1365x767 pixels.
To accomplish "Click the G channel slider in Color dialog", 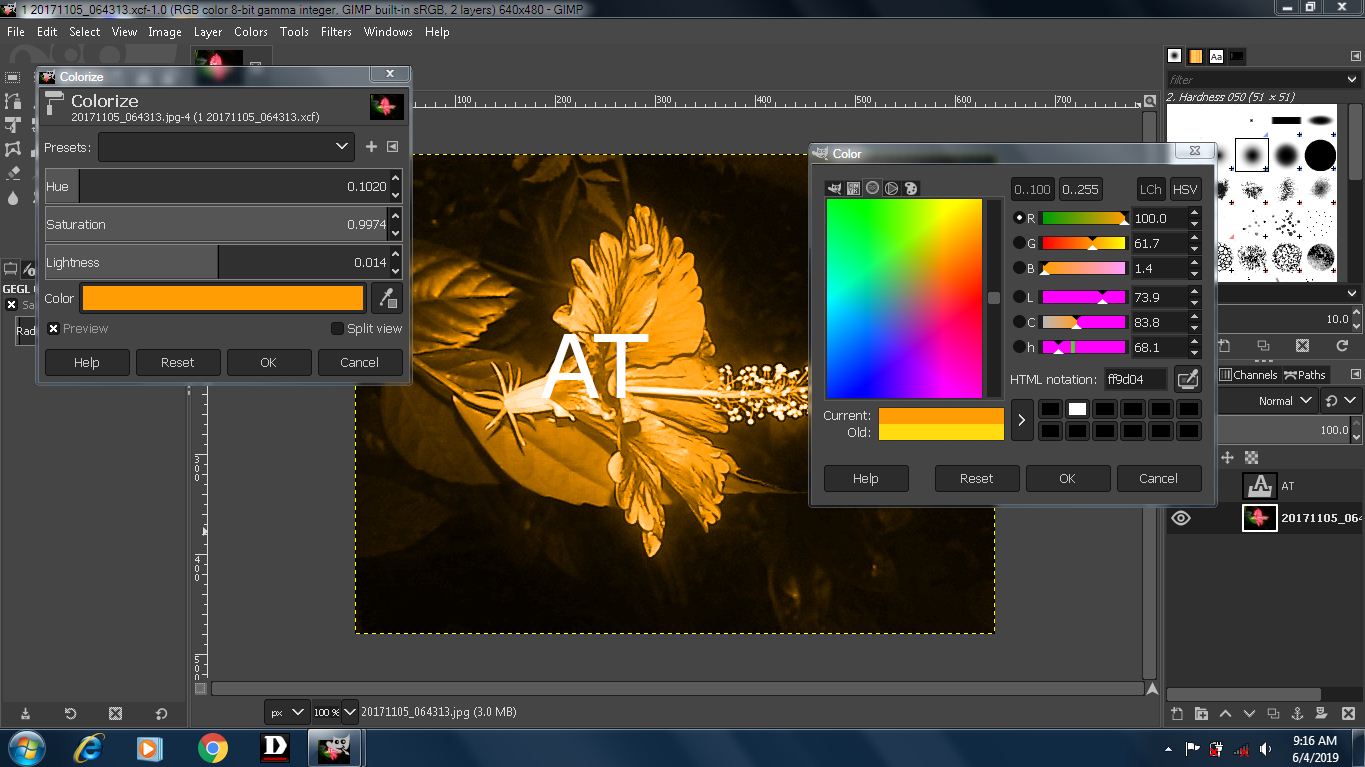I will pyautogui.click(x=1083, y=243).
